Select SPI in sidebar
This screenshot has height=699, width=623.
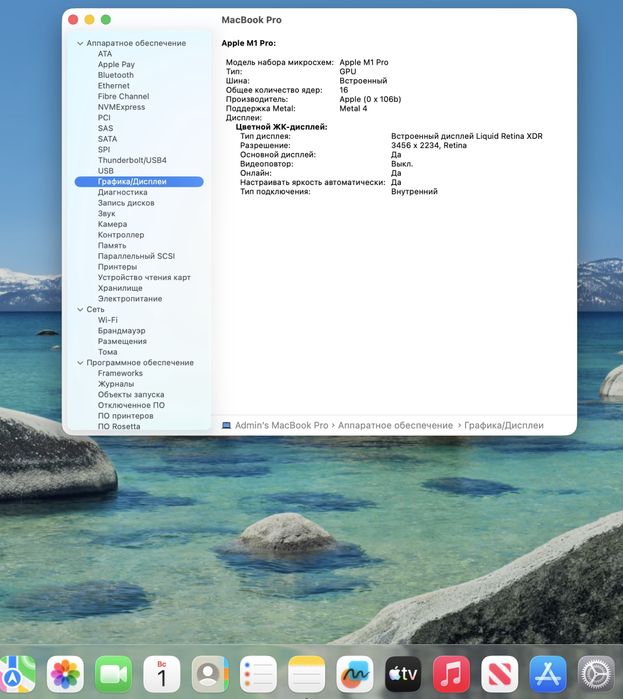[x=103, y=149]
